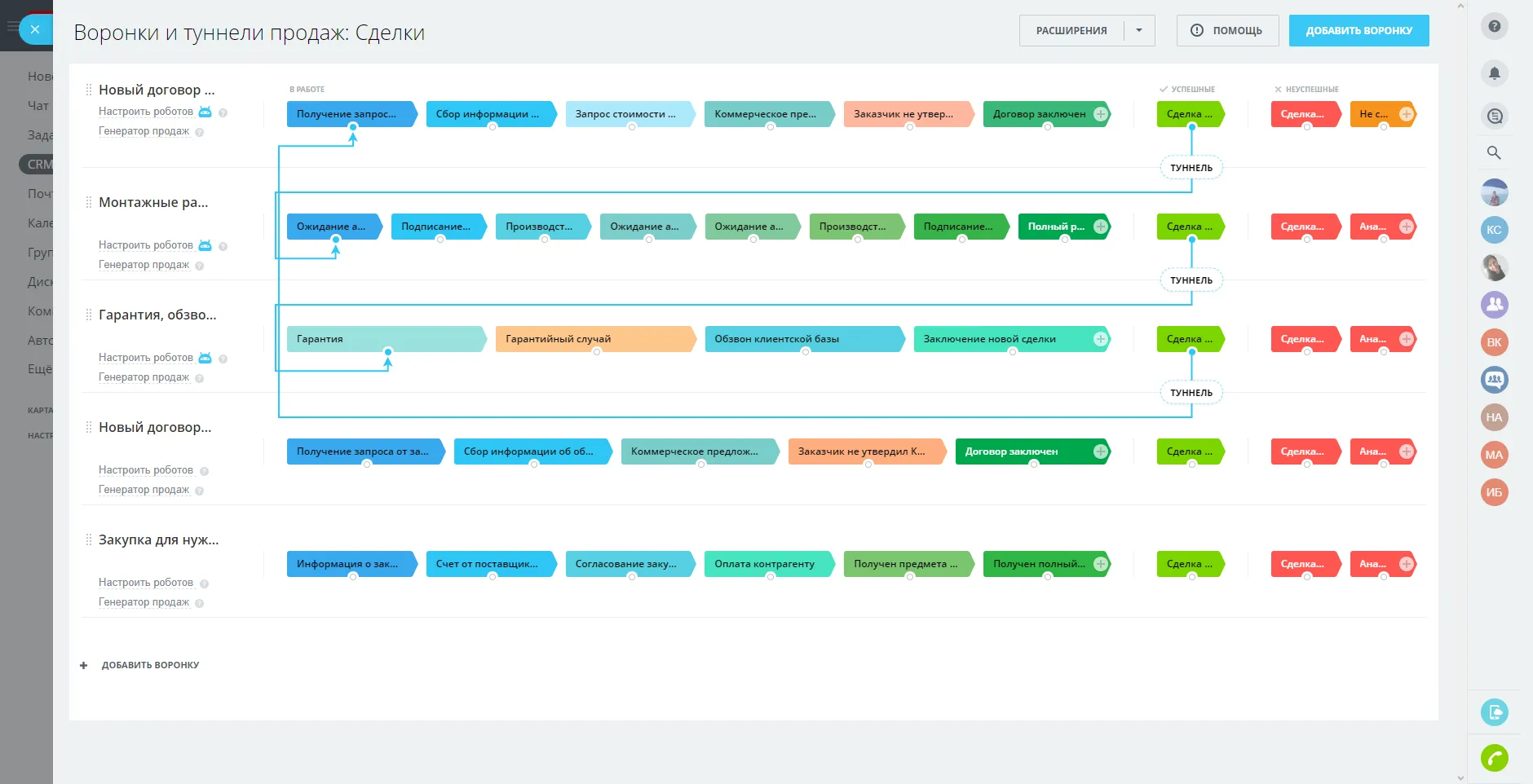
Task: Click plus on Заключение новой сделки stage
Action: [x=1100, y=339]
